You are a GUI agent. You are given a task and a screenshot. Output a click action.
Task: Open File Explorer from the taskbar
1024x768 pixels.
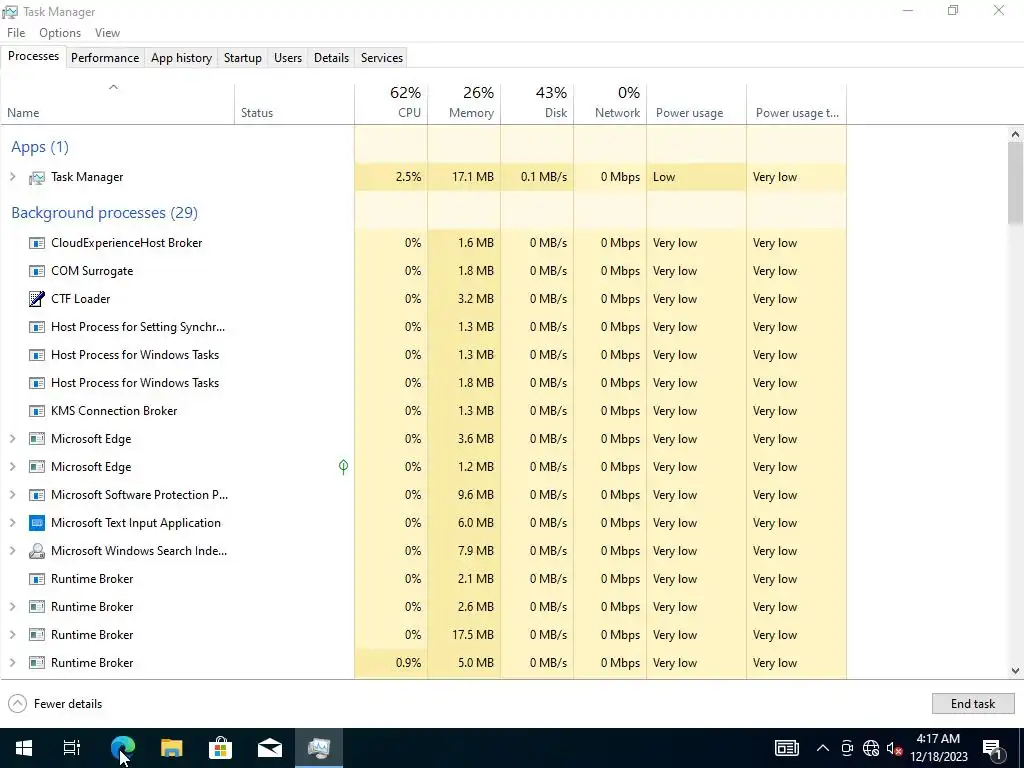coord(171,748)
